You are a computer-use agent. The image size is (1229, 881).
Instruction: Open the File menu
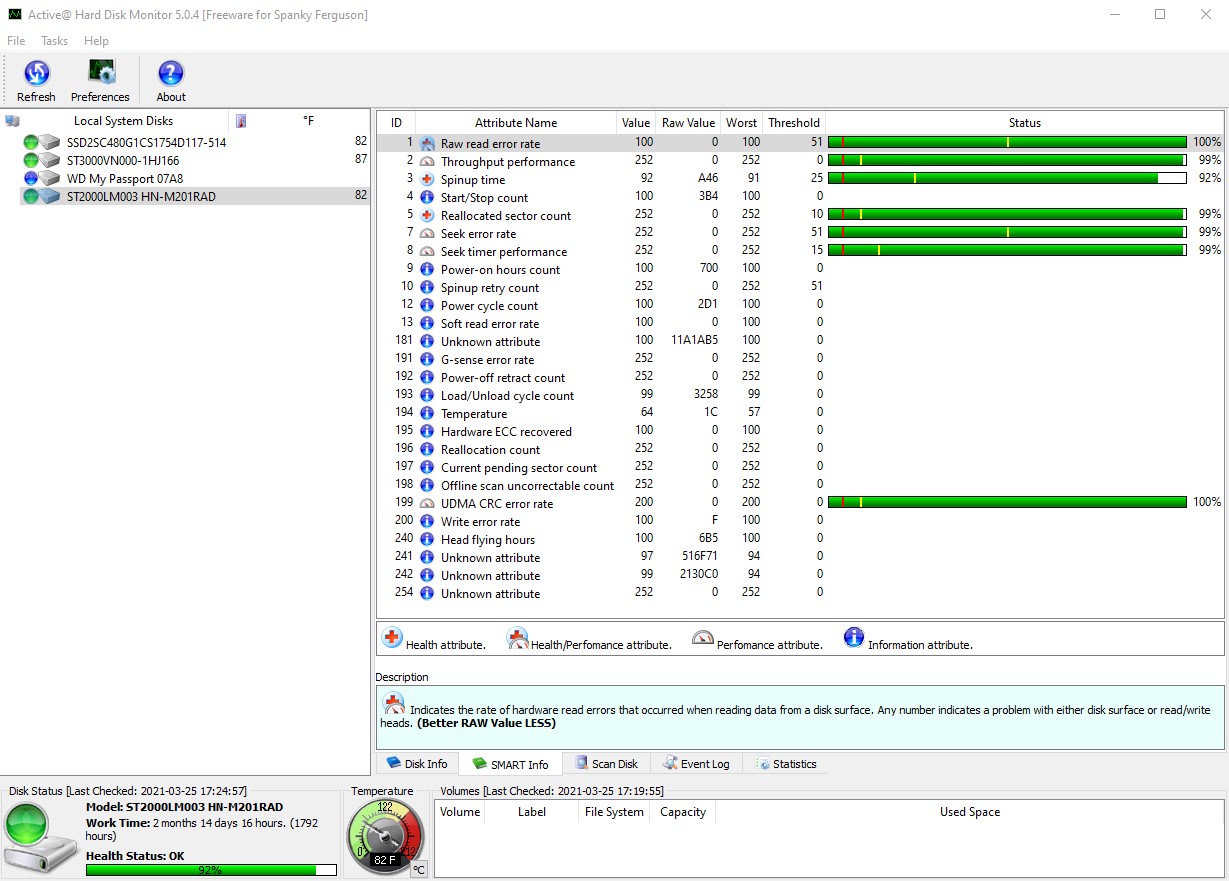click(x=16, y=41)
